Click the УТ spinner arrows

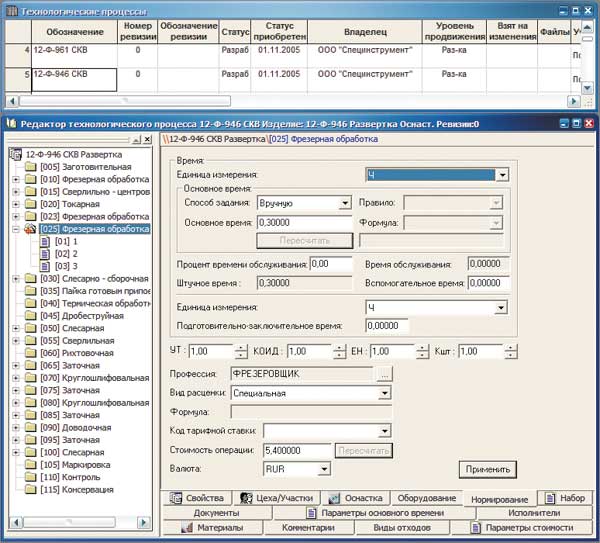click(x=240, y=351)
